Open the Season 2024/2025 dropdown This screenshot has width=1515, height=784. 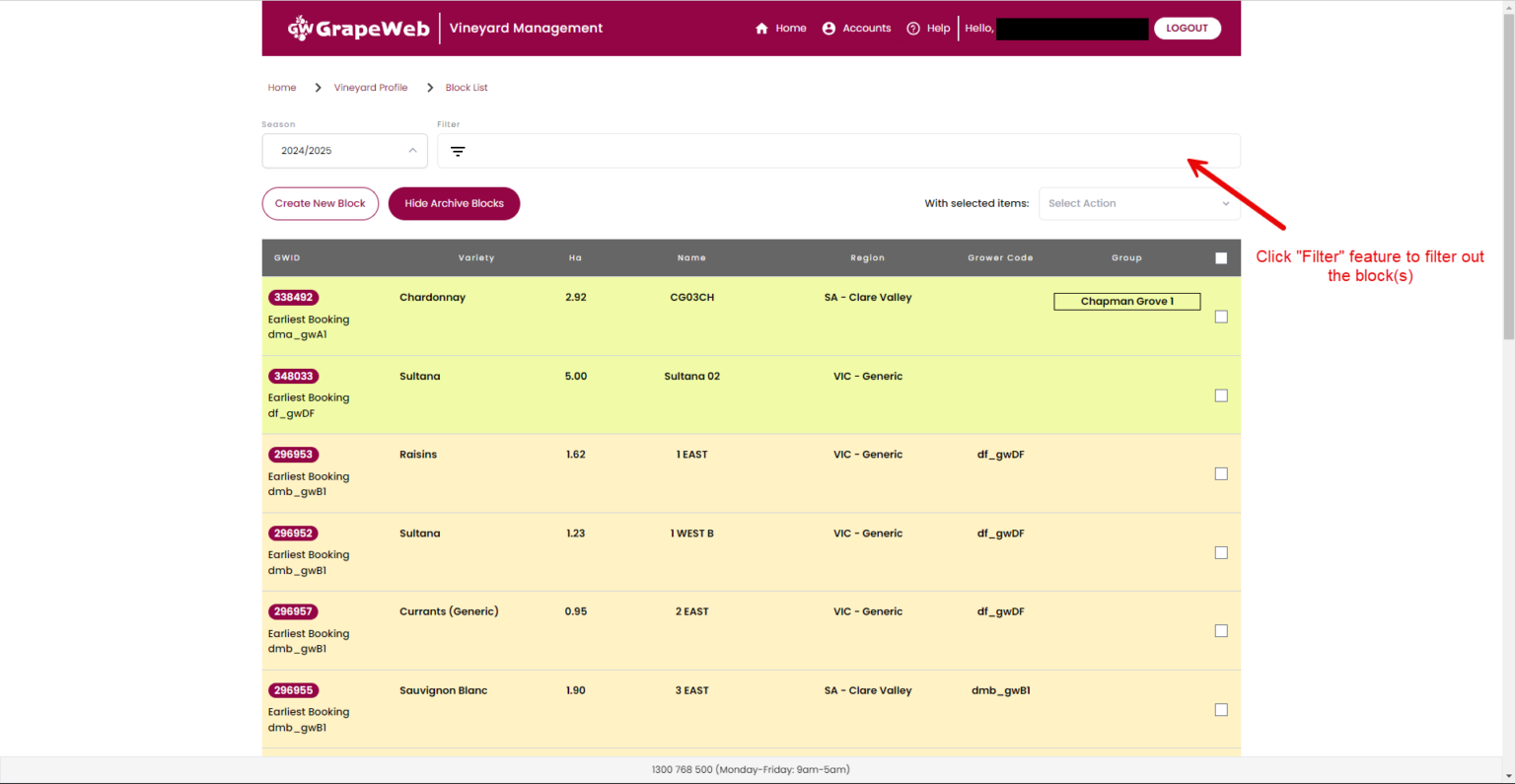[344, 151]
